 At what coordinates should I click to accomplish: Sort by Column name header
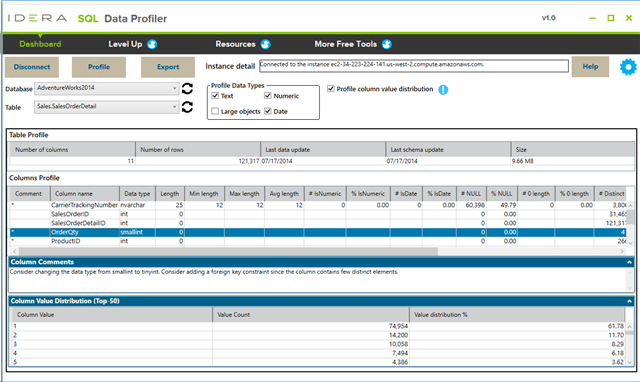pos(85,193)
